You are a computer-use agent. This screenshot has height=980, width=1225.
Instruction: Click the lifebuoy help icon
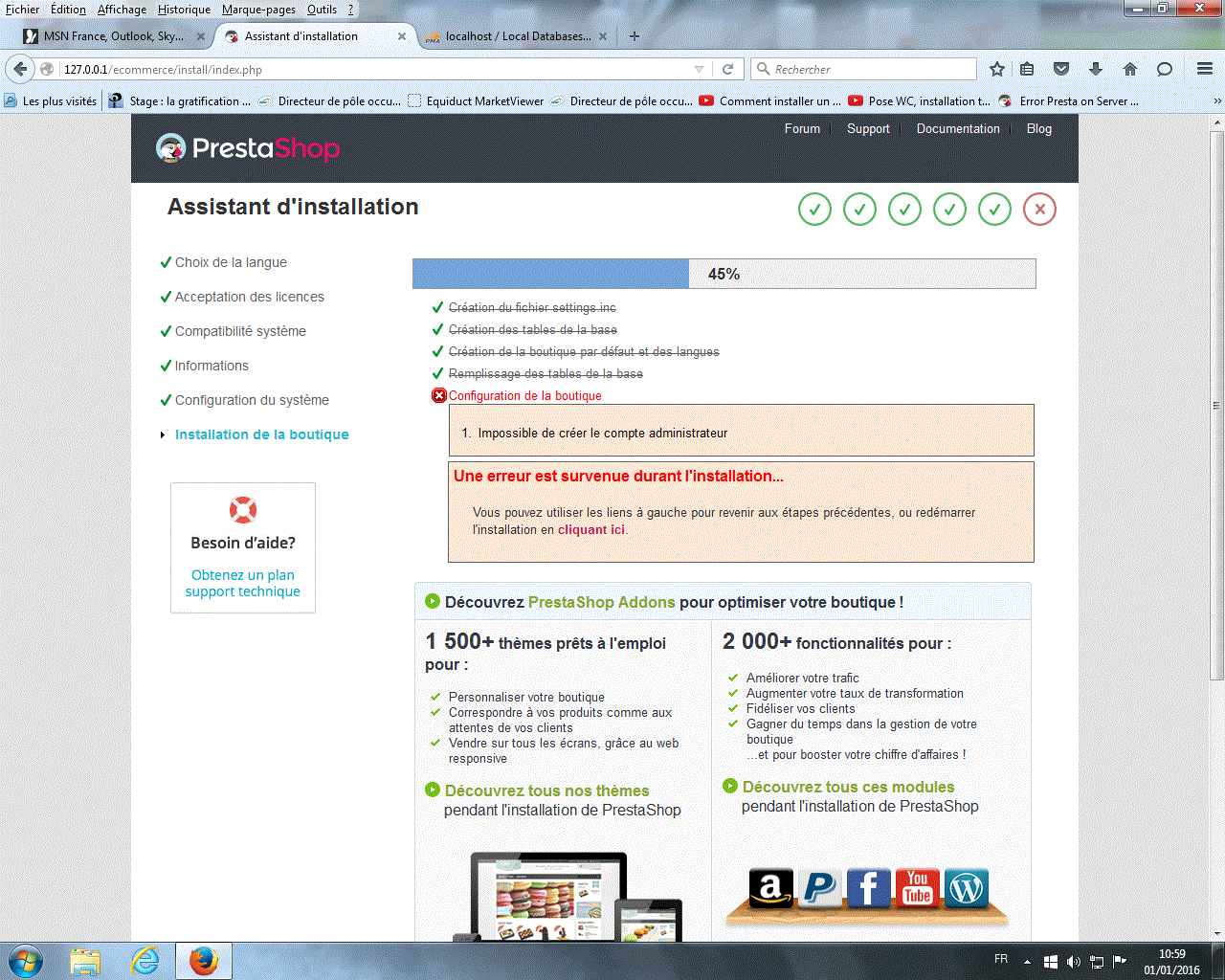[x=243, y=509]
